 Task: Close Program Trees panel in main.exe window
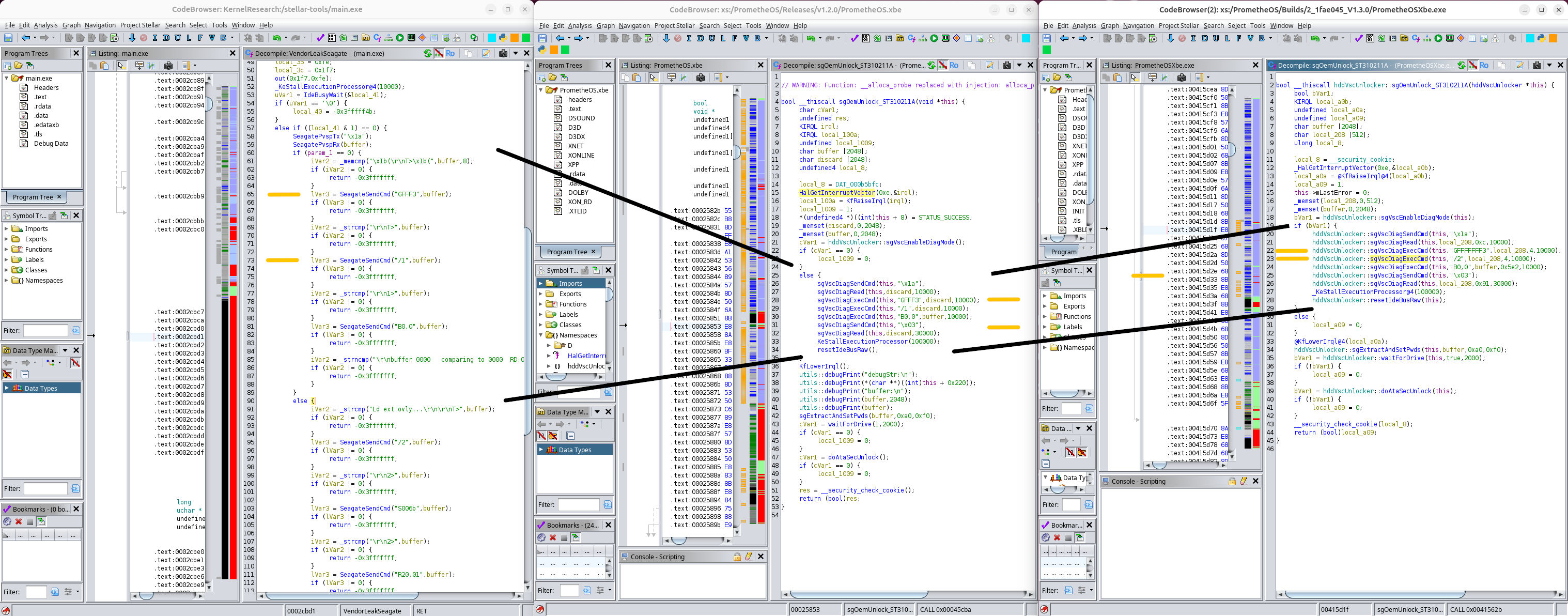76,54
